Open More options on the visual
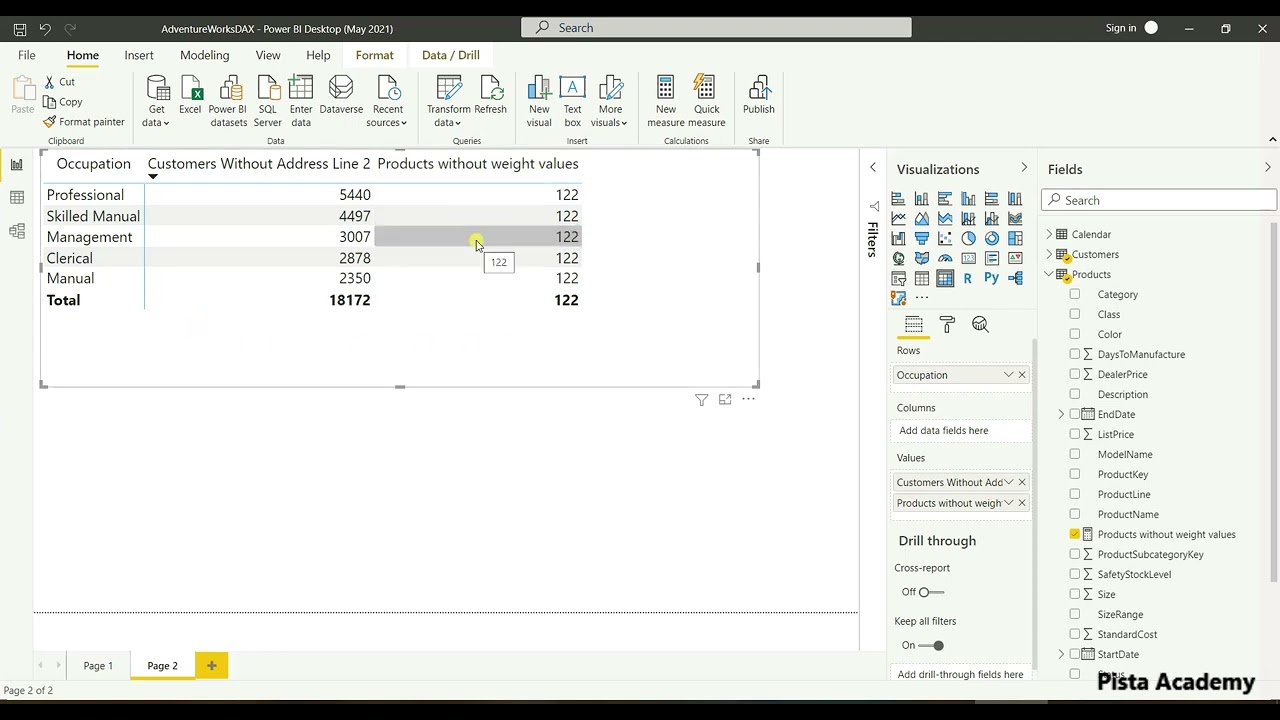 [x=748, y=400]
